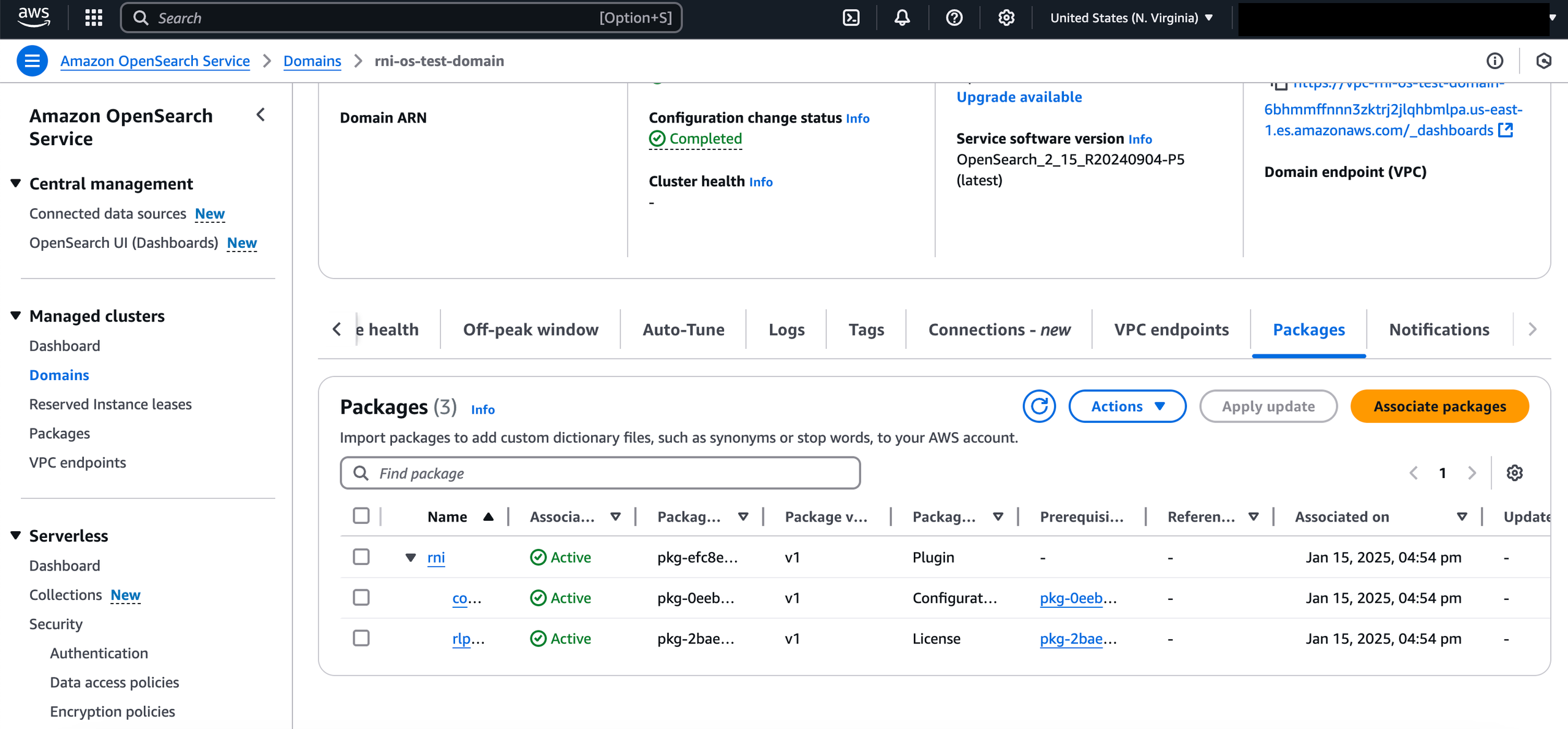Go to next page of packages
Viewport: 1568px width, 729px height.
coord(1472,473)
